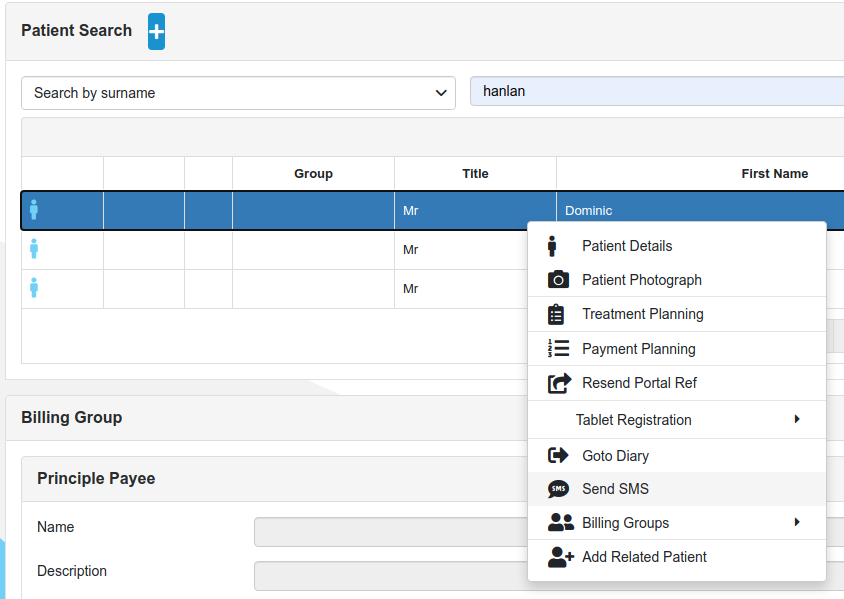Expand the Billing Groups submenu arrow
844x599 pixels.
[797, 522]
